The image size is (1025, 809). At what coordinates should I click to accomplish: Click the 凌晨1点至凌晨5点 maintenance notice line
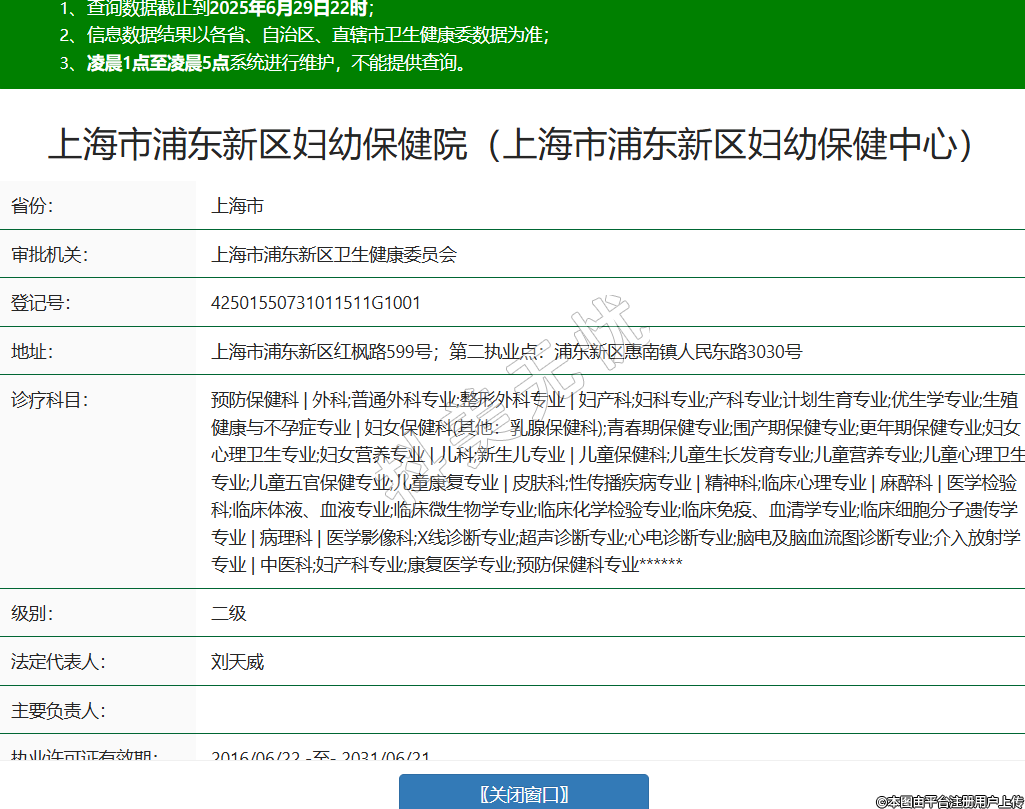[276, 63]
